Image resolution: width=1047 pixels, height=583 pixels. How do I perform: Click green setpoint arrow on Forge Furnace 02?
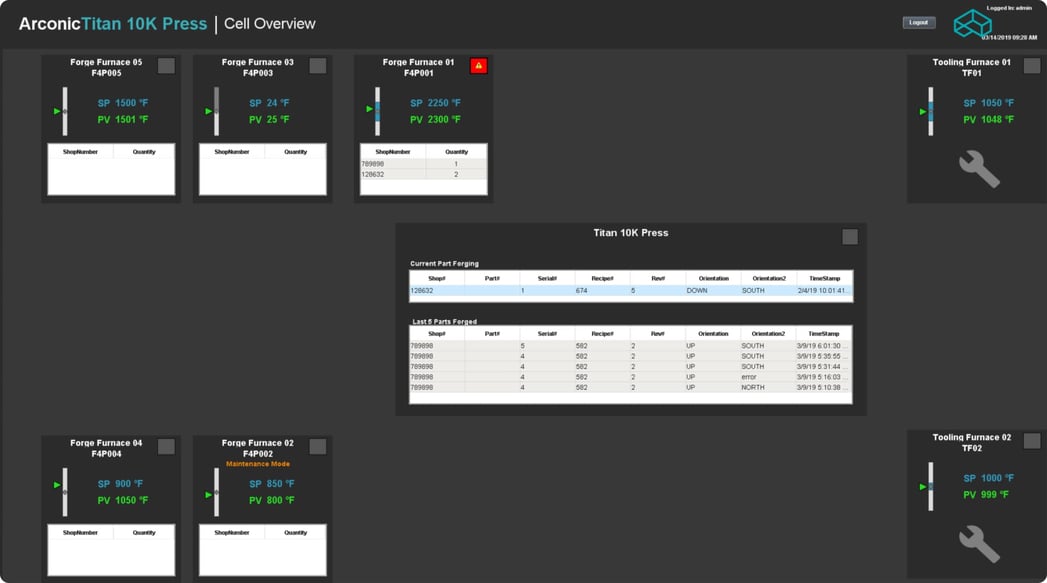(208, 495)
